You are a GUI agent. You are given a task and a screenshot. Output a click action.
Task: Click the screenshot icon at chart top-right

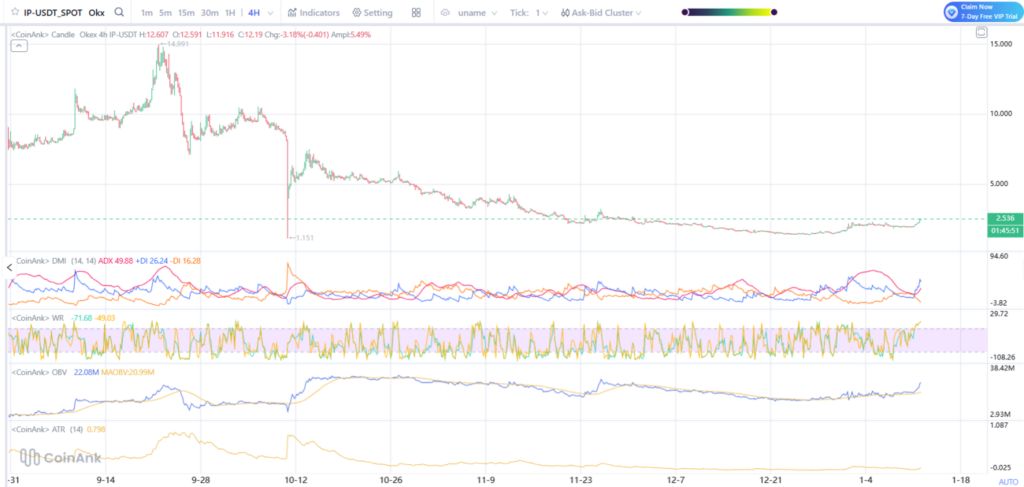pos(981,33)
